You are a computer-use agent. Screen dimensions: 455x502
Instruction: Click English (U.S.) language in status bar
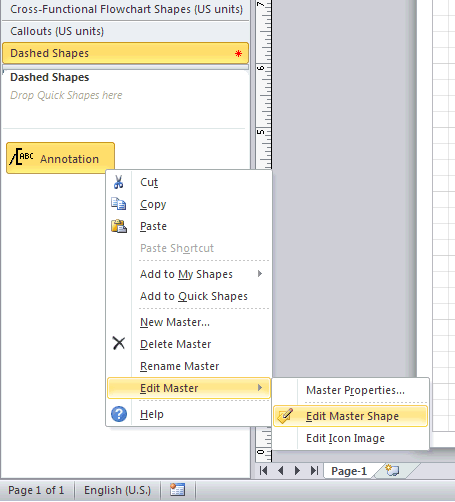(117, 490)
